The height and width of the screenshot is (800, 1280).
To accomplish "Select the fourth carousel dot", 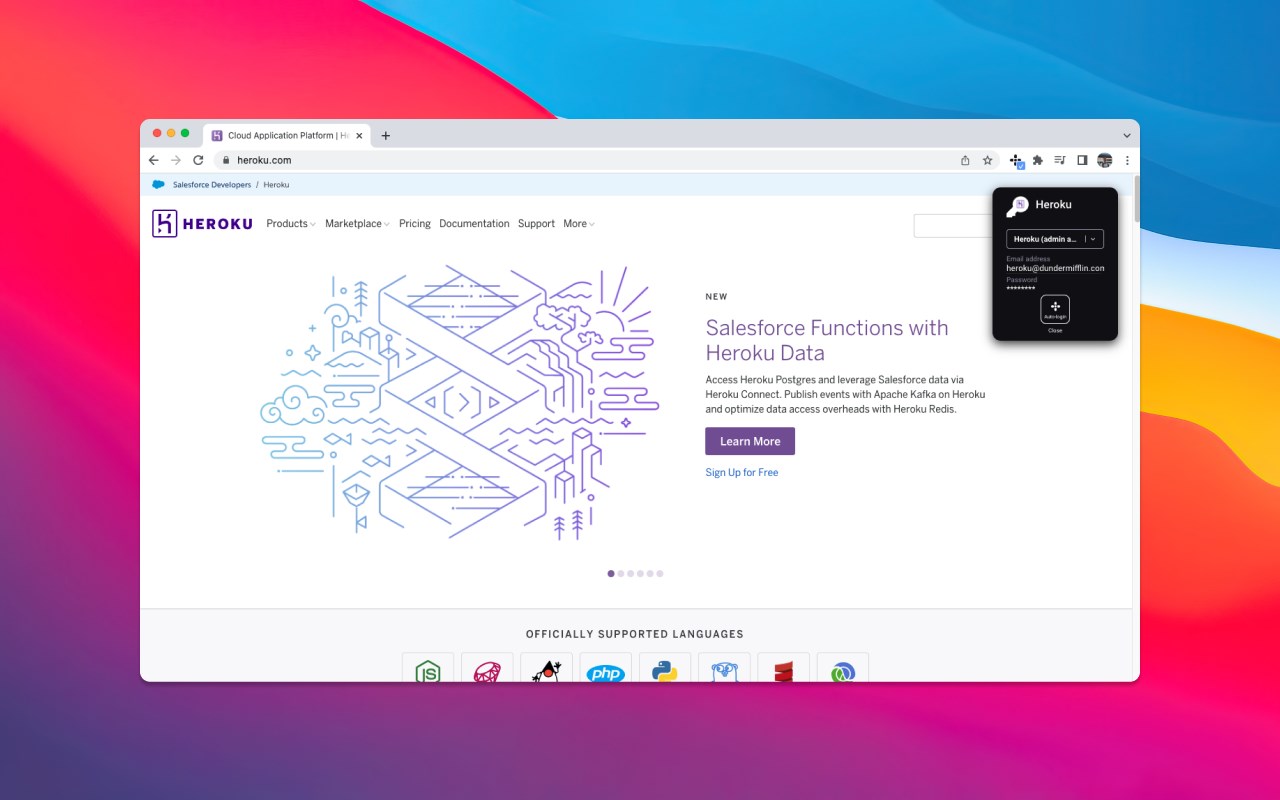I will click(x=640, y=574).
